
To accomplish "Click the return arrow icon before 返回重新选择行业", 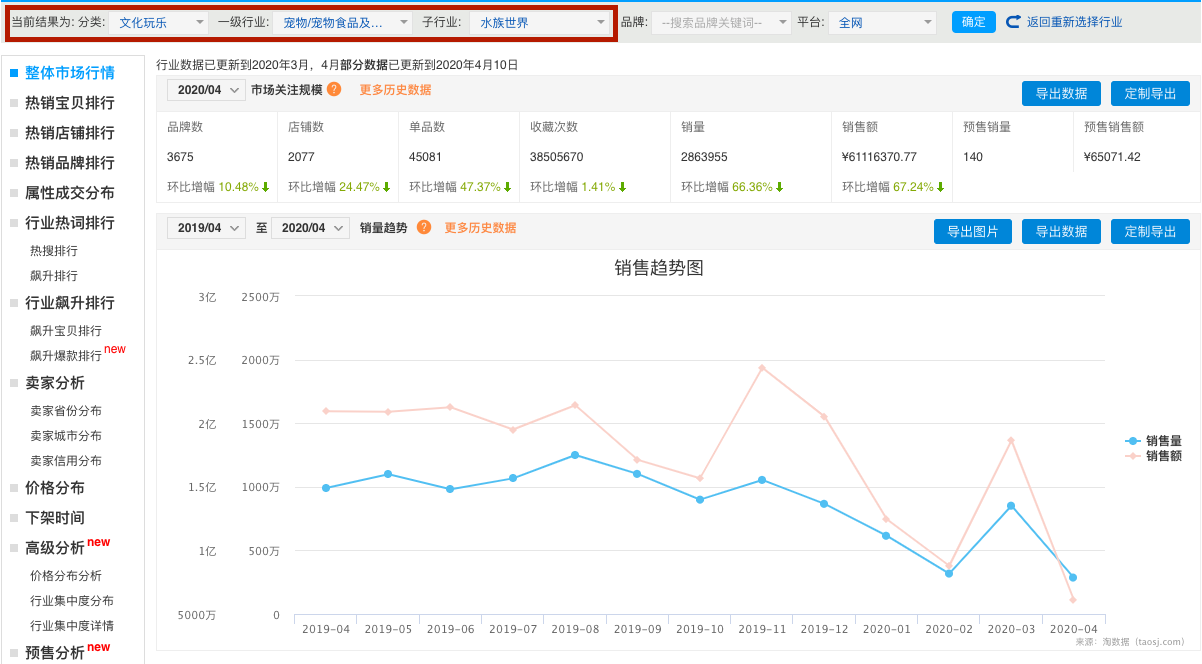I will [1015, 21].
